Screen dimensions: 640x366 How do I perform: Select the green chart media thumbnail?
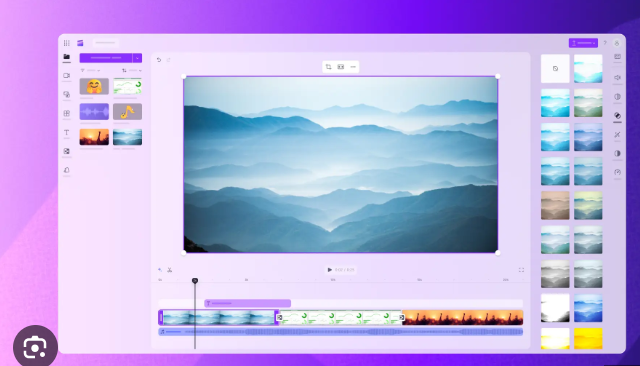tap(127, 87)
